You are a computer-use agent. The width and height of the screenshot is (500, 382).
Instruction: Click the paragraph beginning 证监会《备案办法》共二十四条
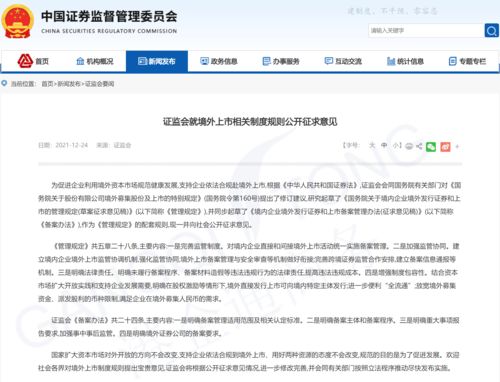click(x=249, y=327)
